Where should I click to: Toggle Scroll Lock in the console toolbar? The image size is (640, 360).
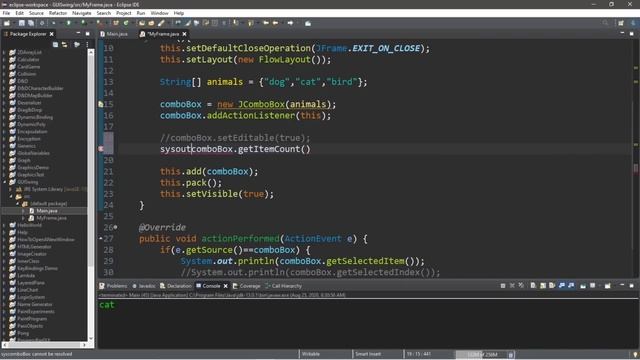(x=543, y=286)
